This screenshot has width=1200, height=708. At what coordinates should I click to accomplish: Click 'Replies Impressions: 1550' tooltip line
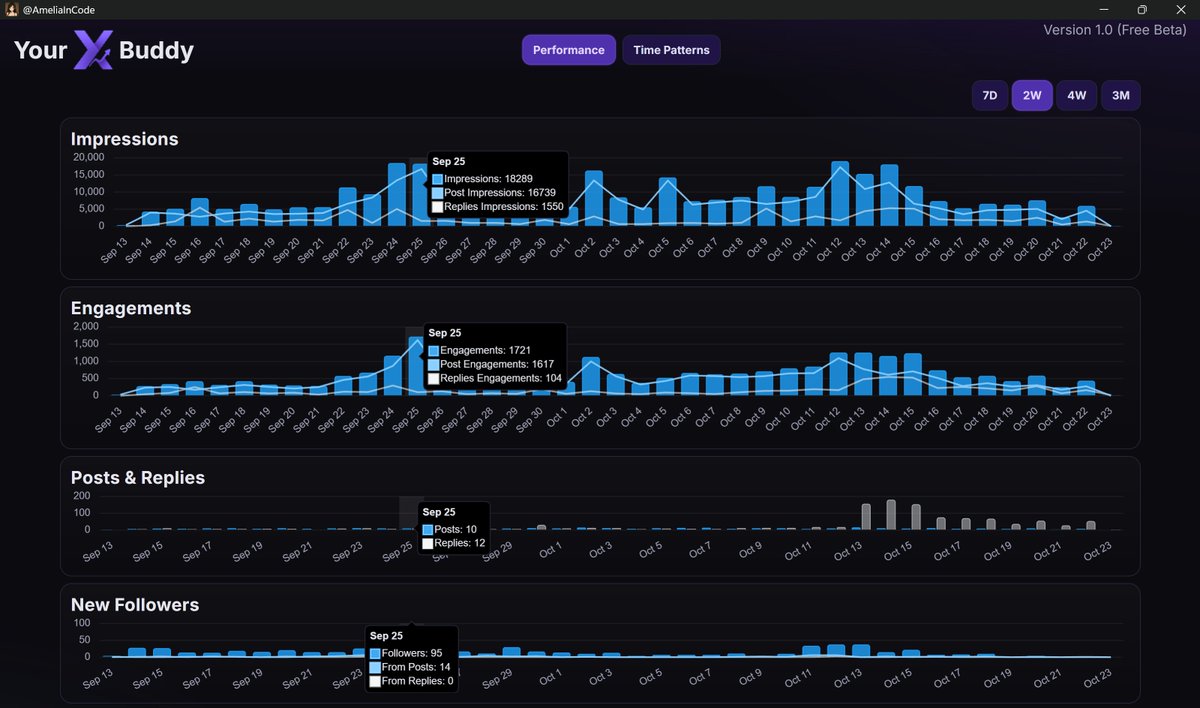(503, 207)
